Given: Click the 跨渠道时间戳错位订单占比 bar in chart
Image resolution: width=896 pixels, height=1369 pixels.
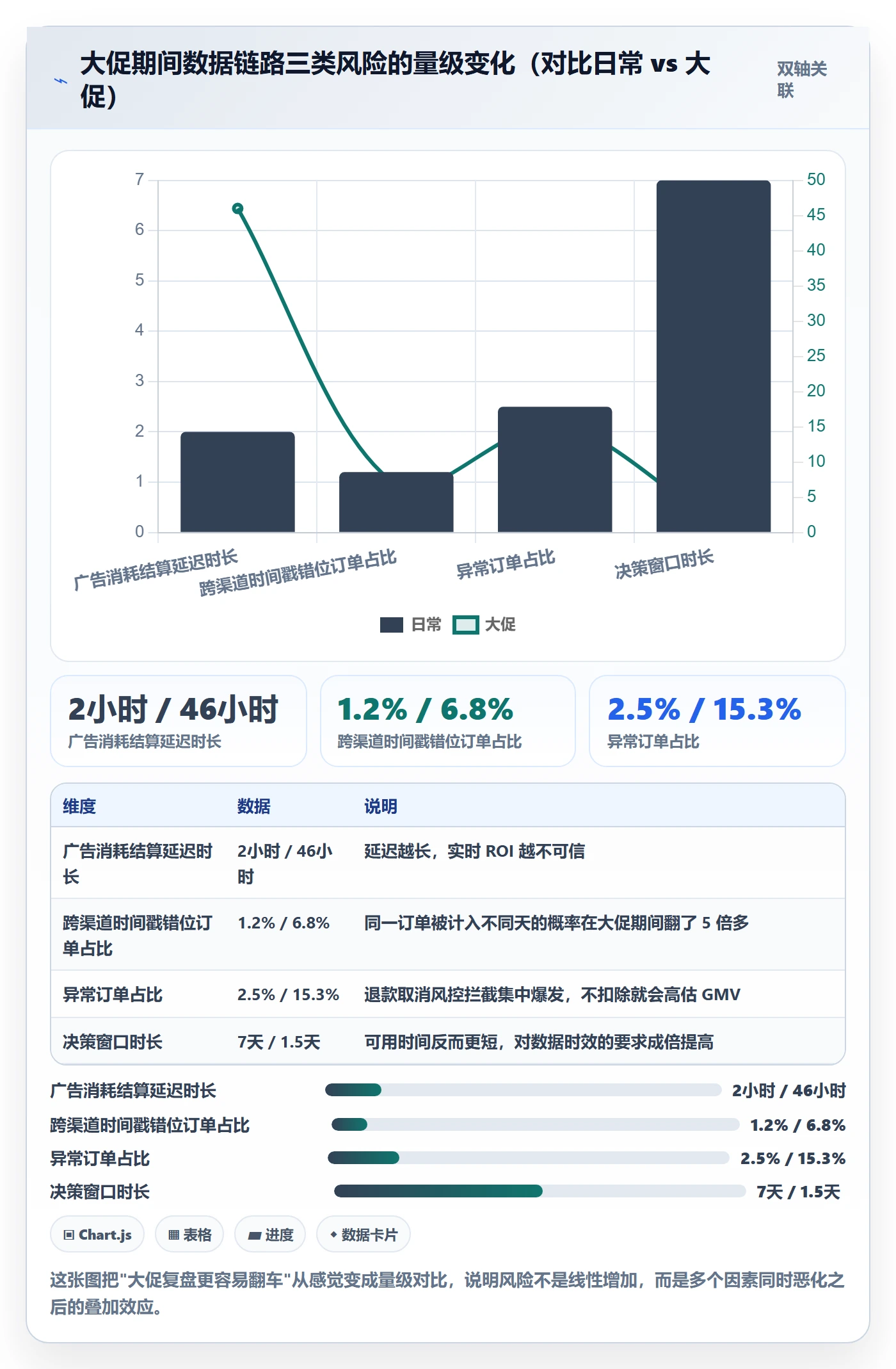Looking at the screenshot, I should coord(396,502).
